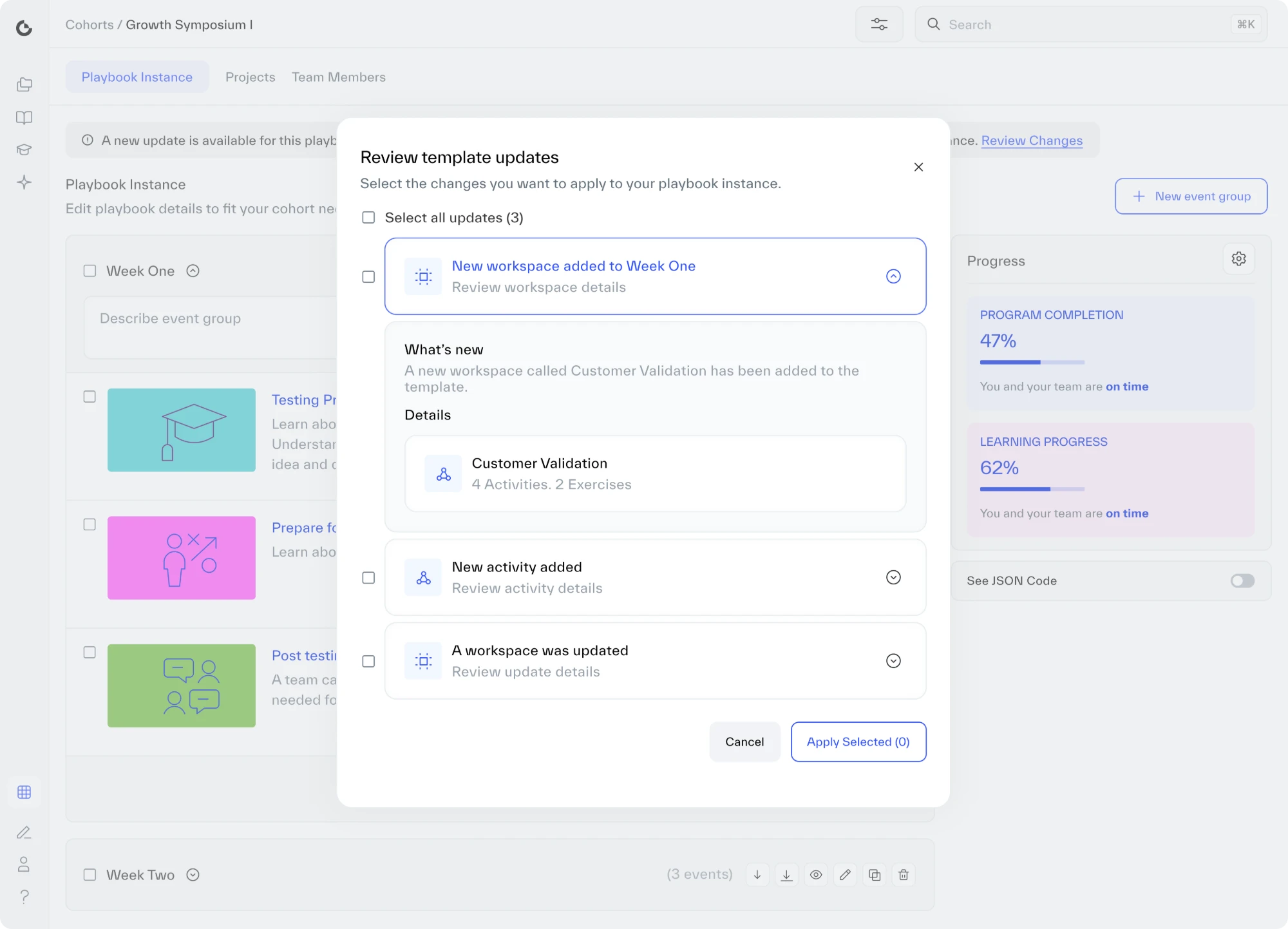Viewport: 1288px width, 929px height.
Task: Click the pencil edit icon in the sidebar
Action: (24, 832)
